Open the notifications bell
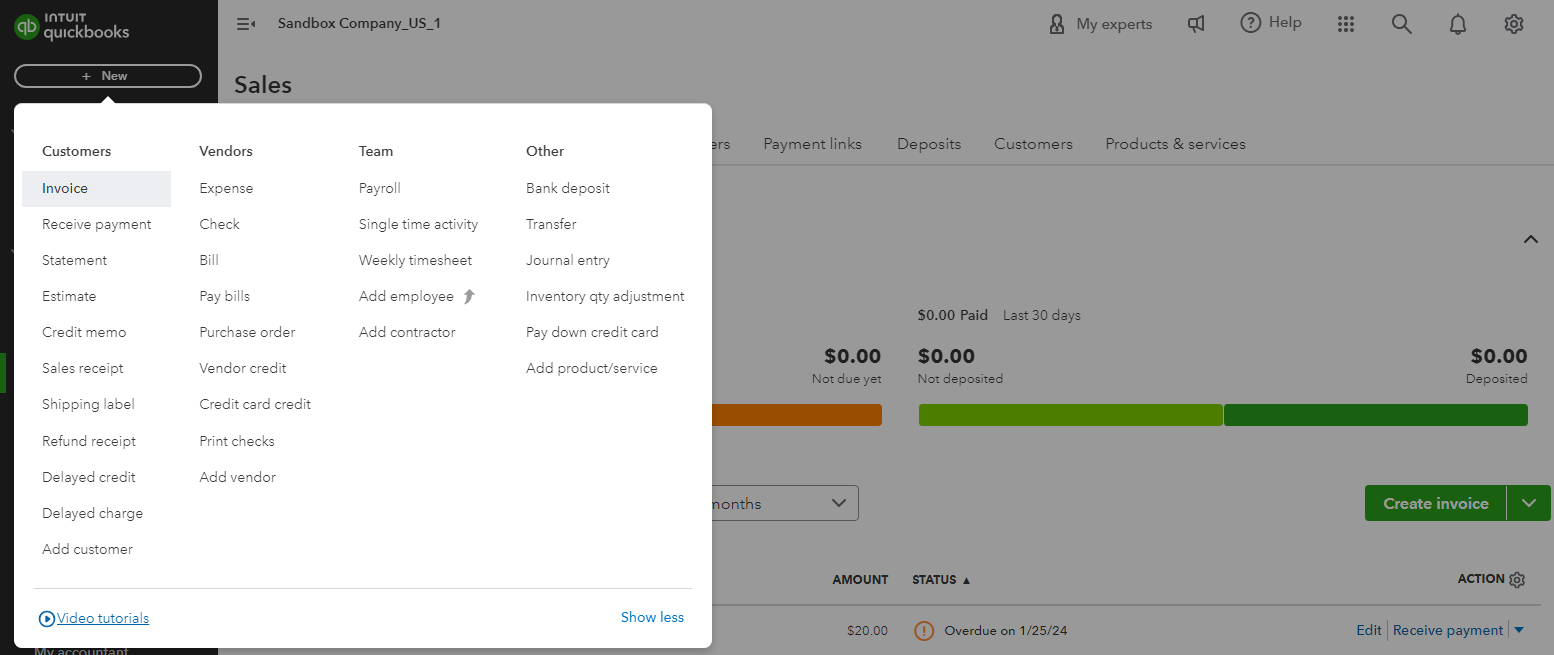This screenshot has width=1554, height=655. coord(1458,23)
